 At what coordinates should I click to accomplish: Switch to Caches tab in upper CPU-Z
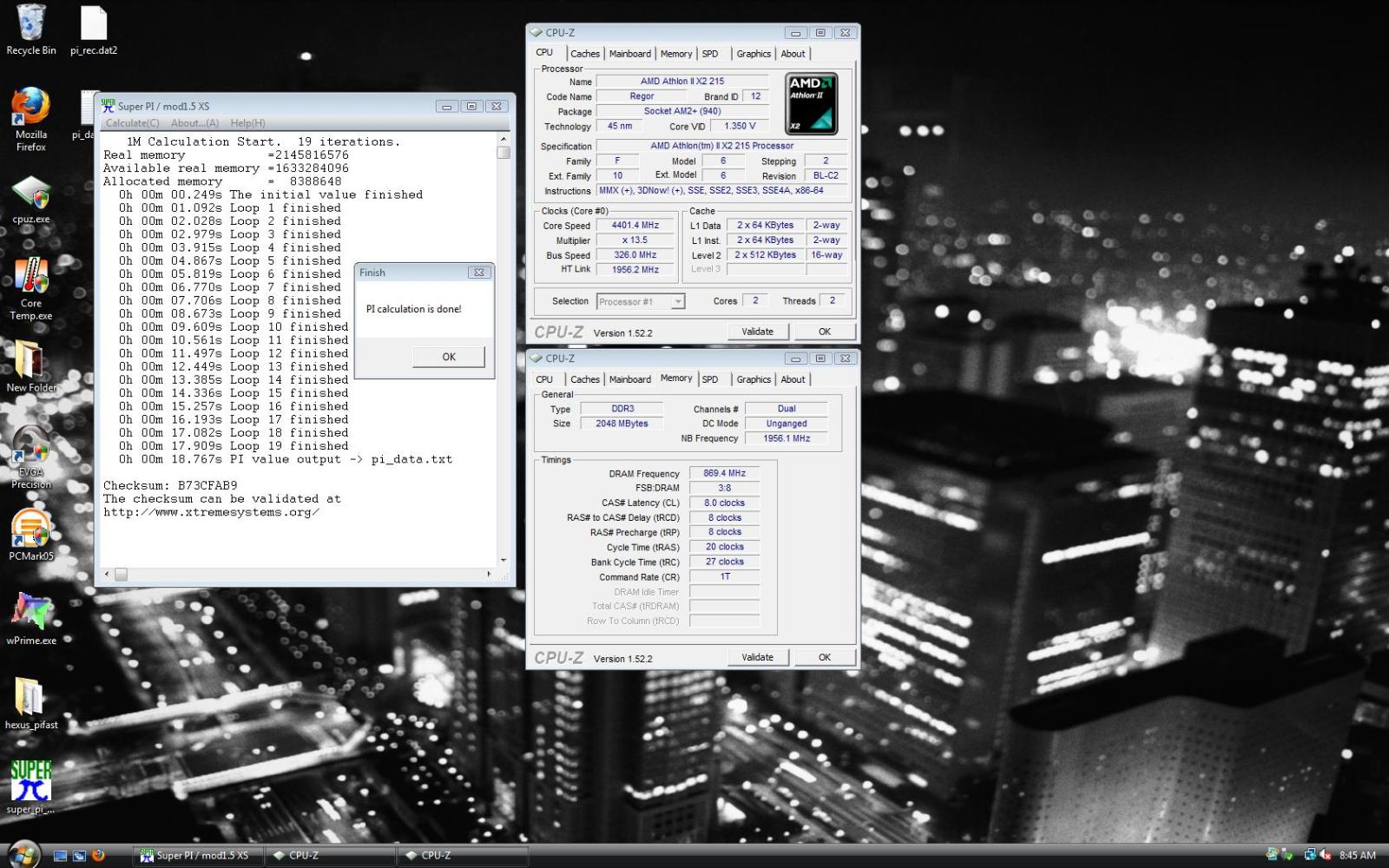pyautogui.click(x=584, y=54)
